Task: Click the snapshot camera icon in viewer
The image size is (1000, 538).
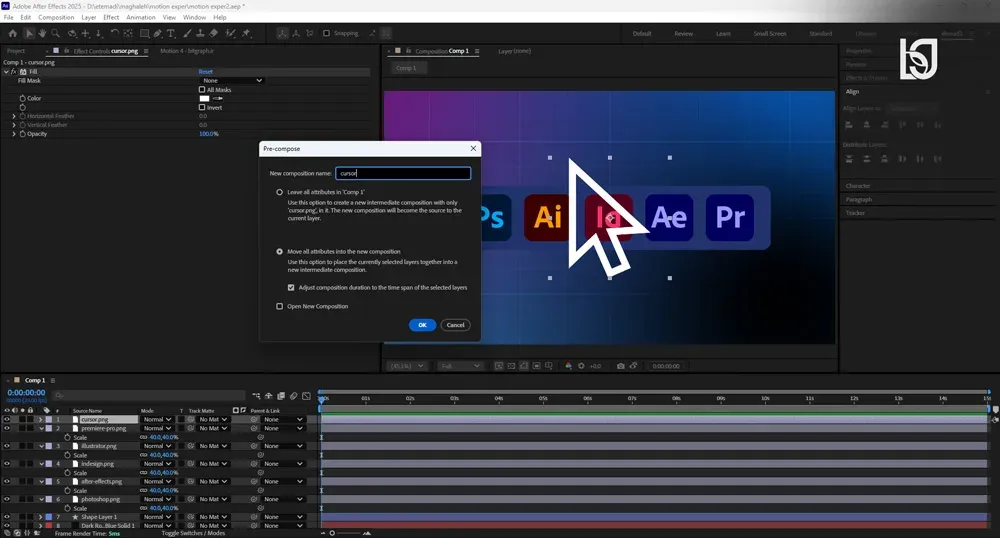Action: coord(621,366)
